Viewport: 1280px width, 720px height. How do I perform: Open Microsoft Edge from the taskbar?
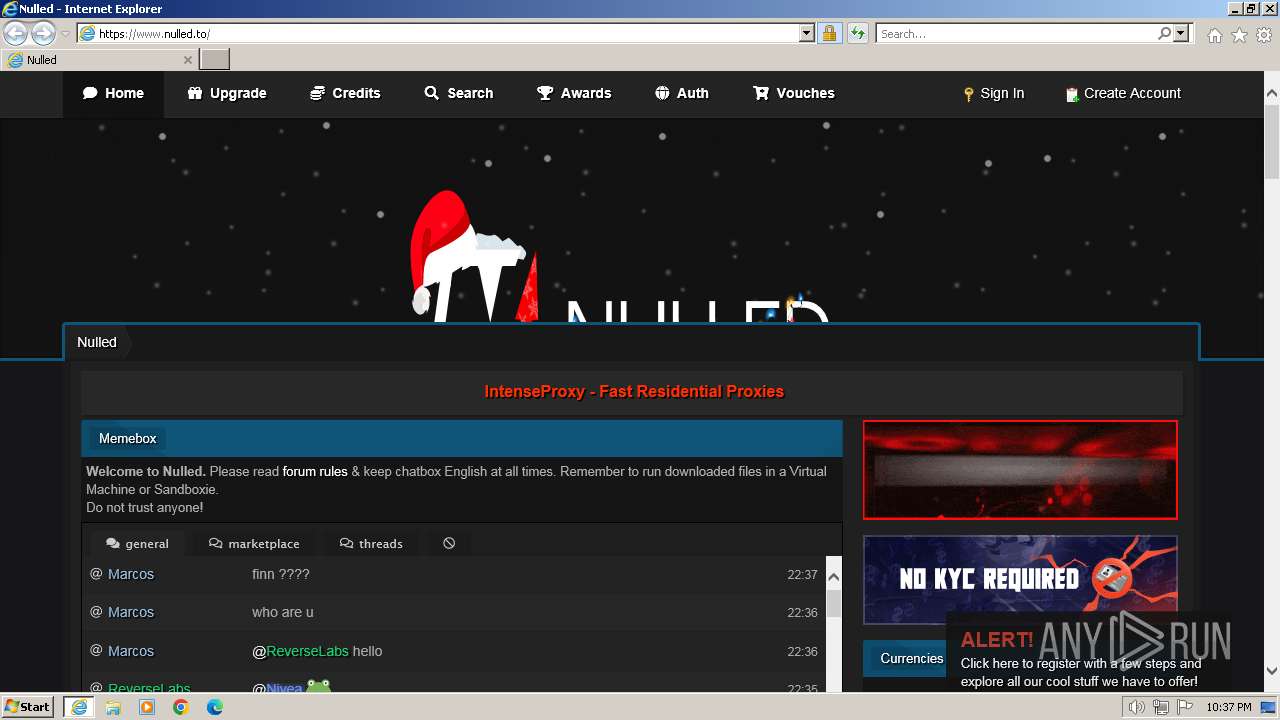[x=215, y=707]
